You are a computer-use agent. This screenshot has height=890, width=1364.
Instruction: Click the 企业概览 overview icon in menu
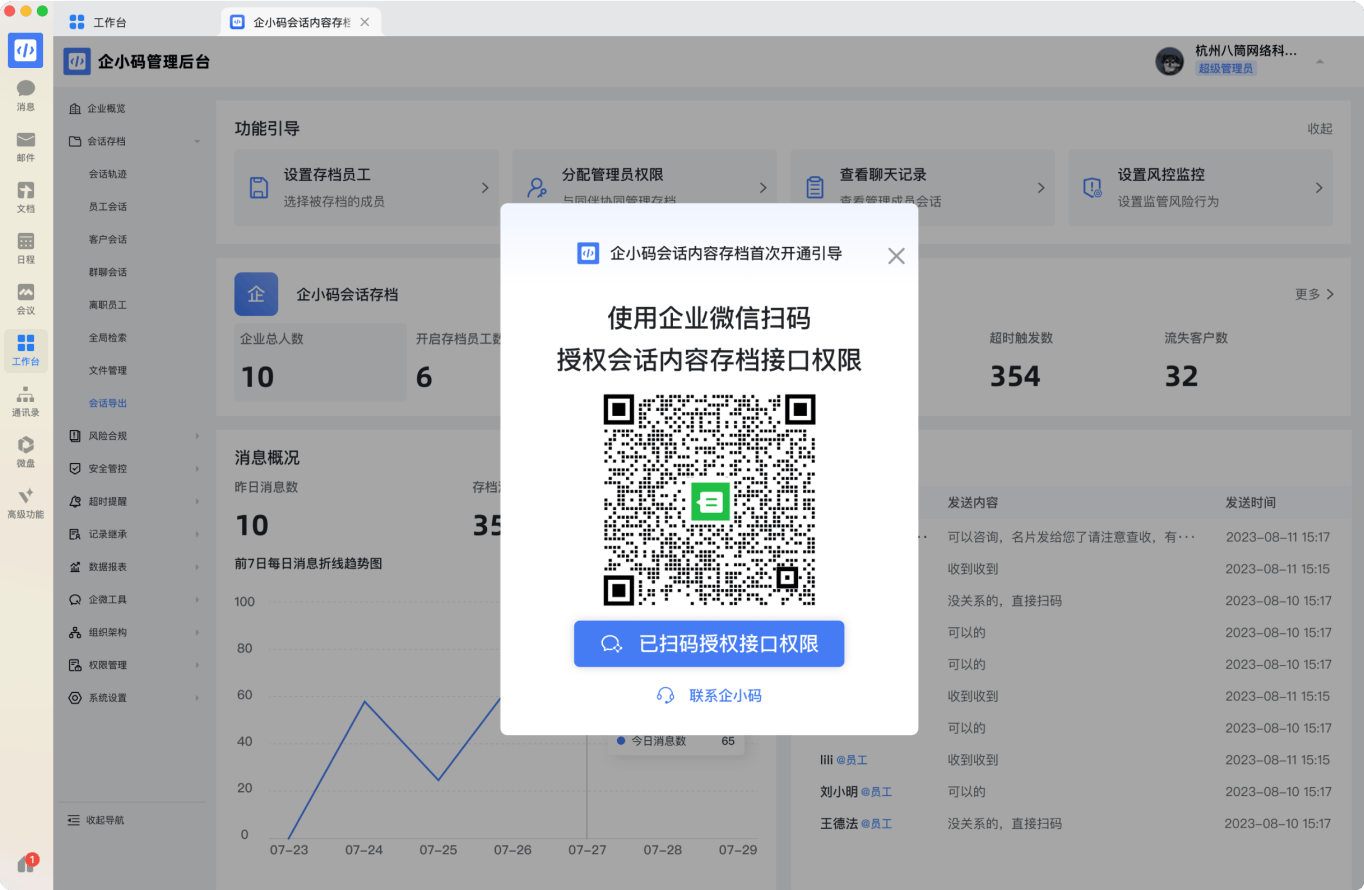[x=74, y=108]
